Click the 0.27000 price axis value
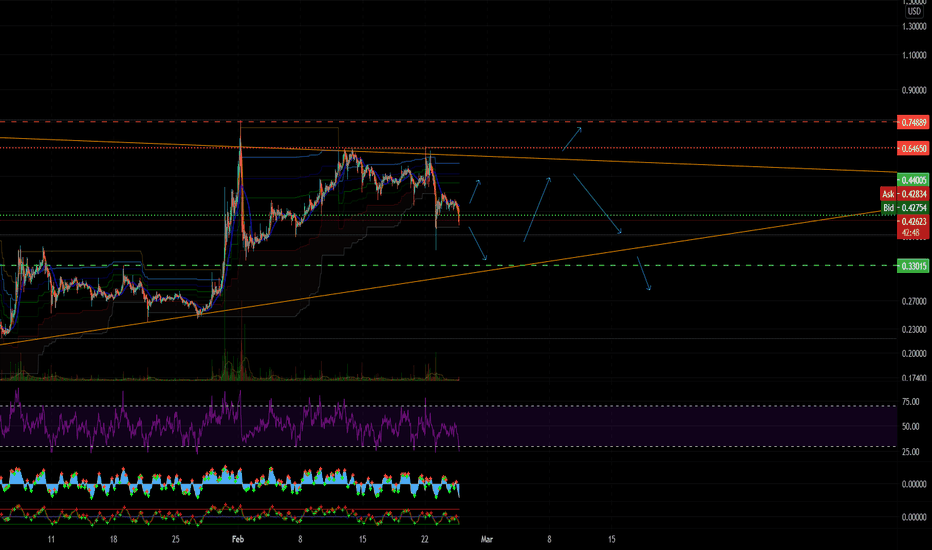This screenshot has height=550, width=932. click(914, 301)
